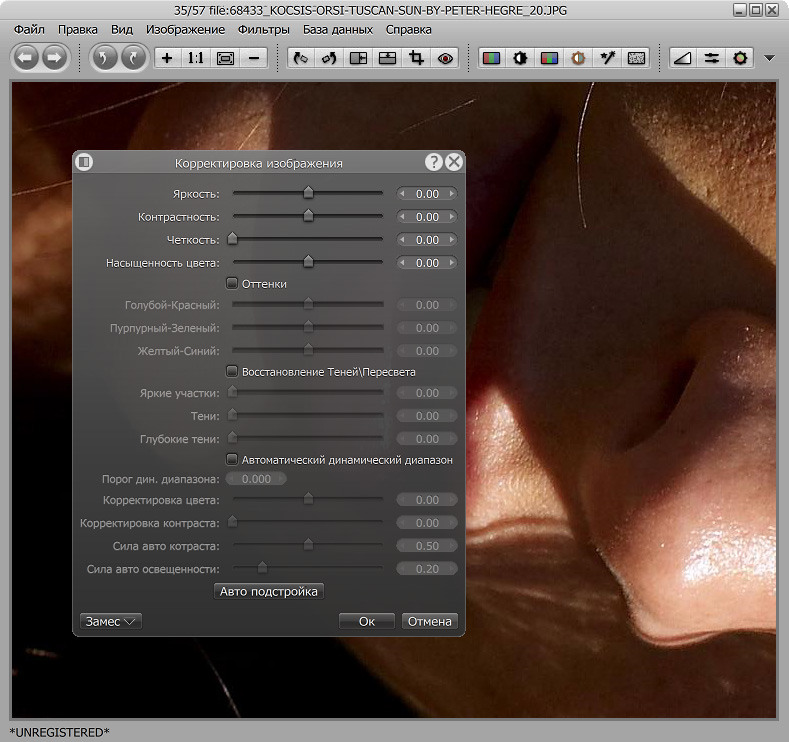Rotate image clockwise using toolbar icon
Viewport: 789px width, 742px height.
coord(132,58)
